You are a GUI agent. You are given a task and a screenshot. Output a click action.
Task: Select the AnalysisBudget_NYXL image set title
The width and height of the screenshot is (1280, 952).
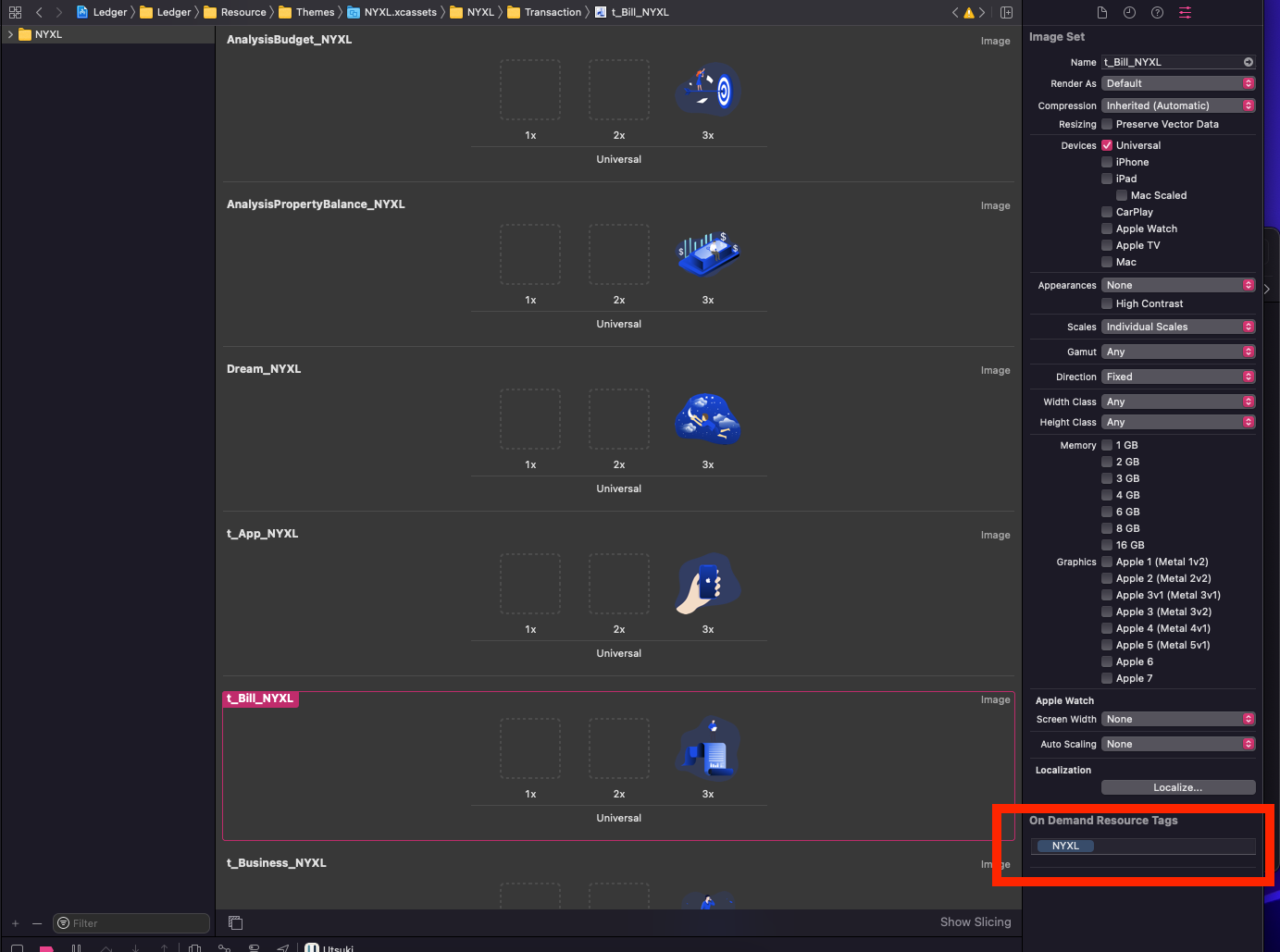[x=290, y=40]
